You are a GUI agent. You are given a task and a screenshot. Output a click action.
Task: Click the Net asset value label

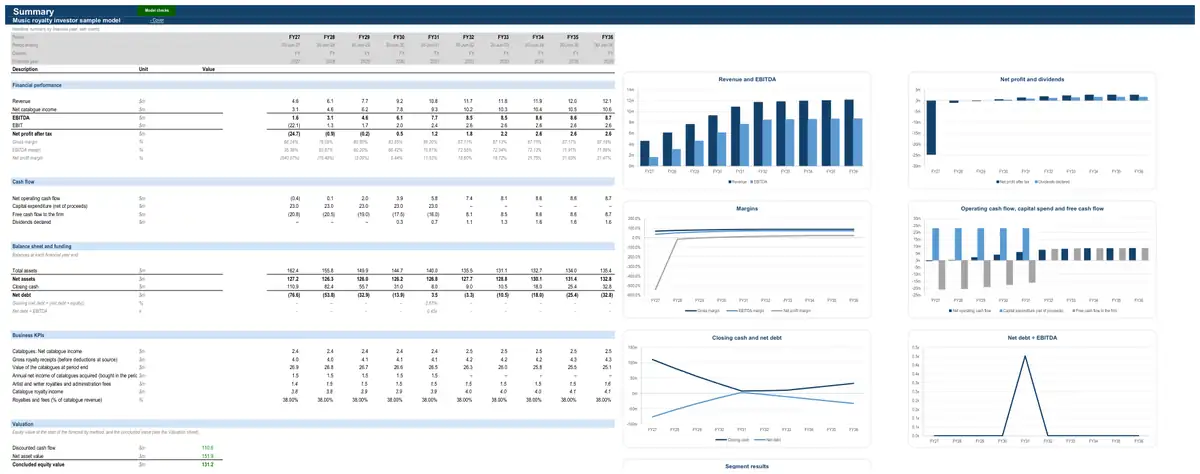coord(29,456)
